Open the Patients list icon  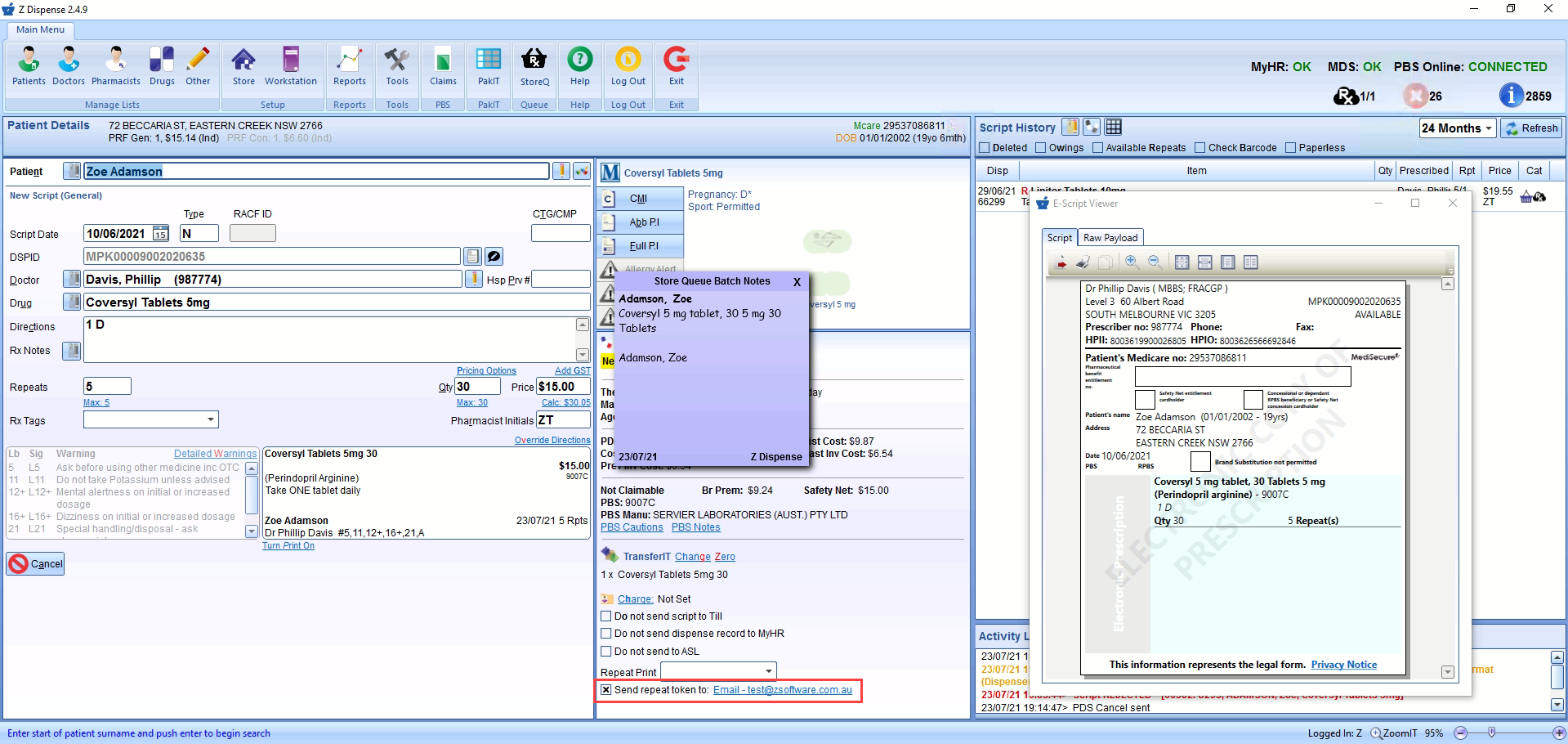click(29, 65)
